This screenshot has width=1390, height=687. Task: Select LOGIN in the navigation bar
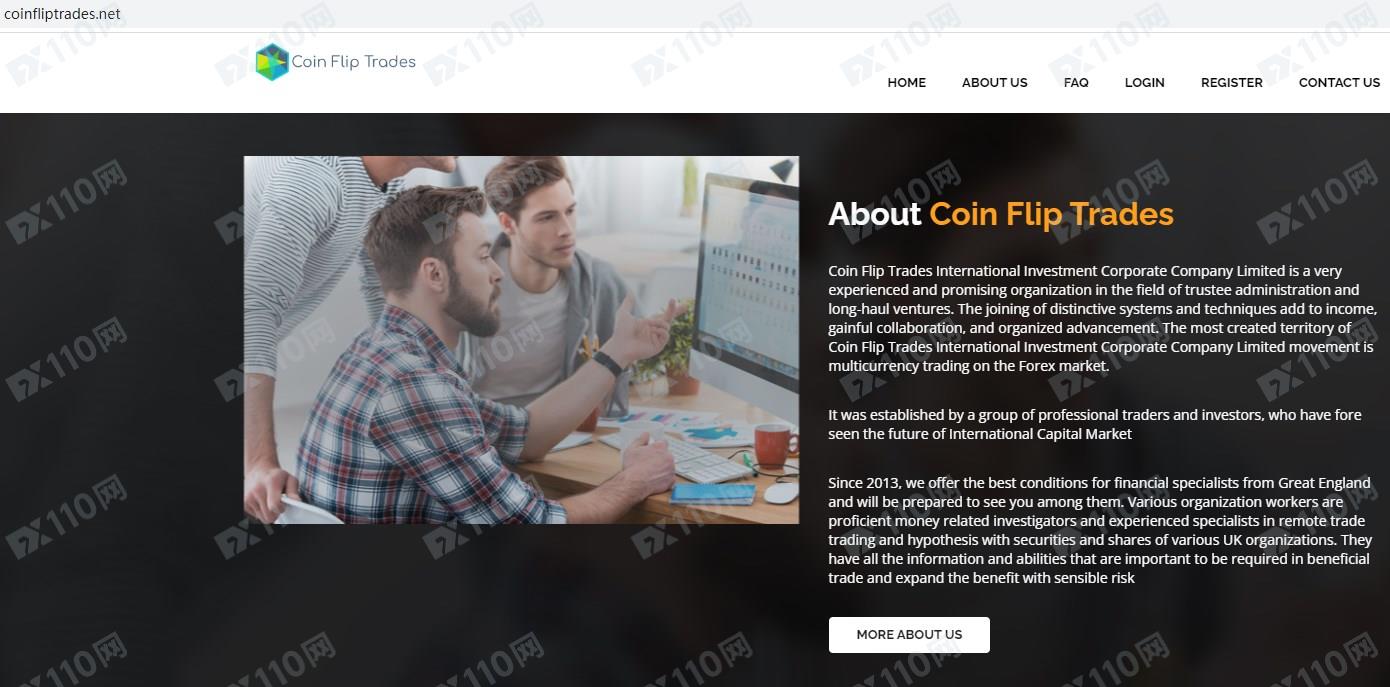pyautogui.click(x=1144, y=83)
